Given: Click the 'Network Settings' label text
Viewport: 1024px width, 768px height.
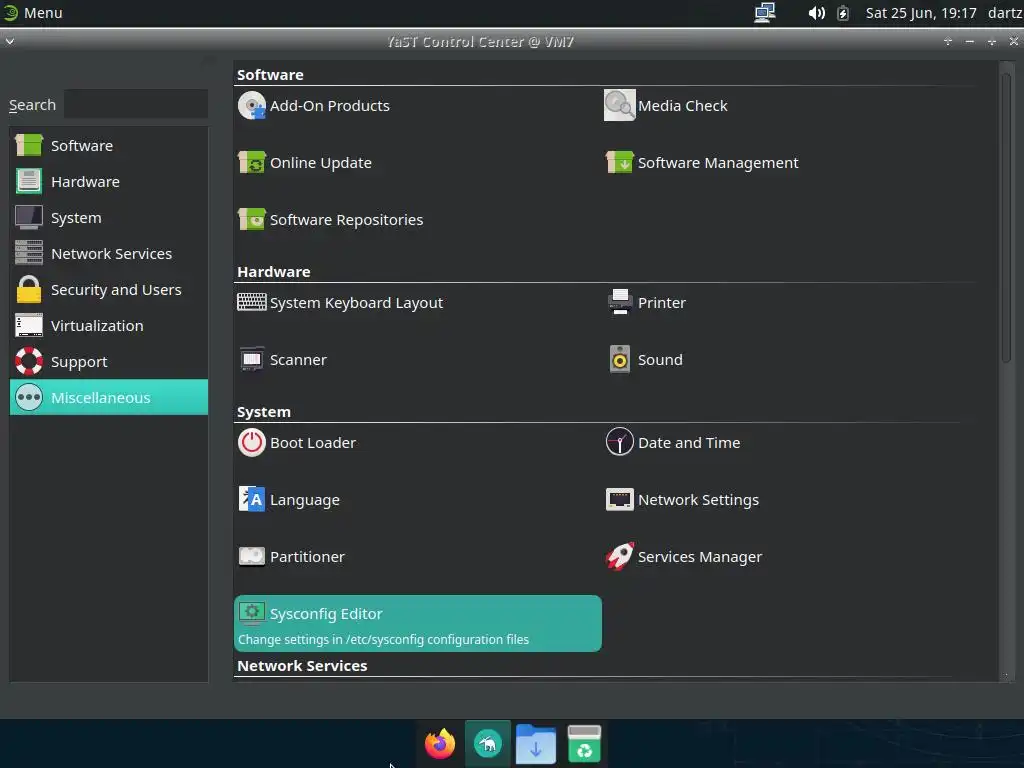Looking at the screenshot, I should 698,500.
